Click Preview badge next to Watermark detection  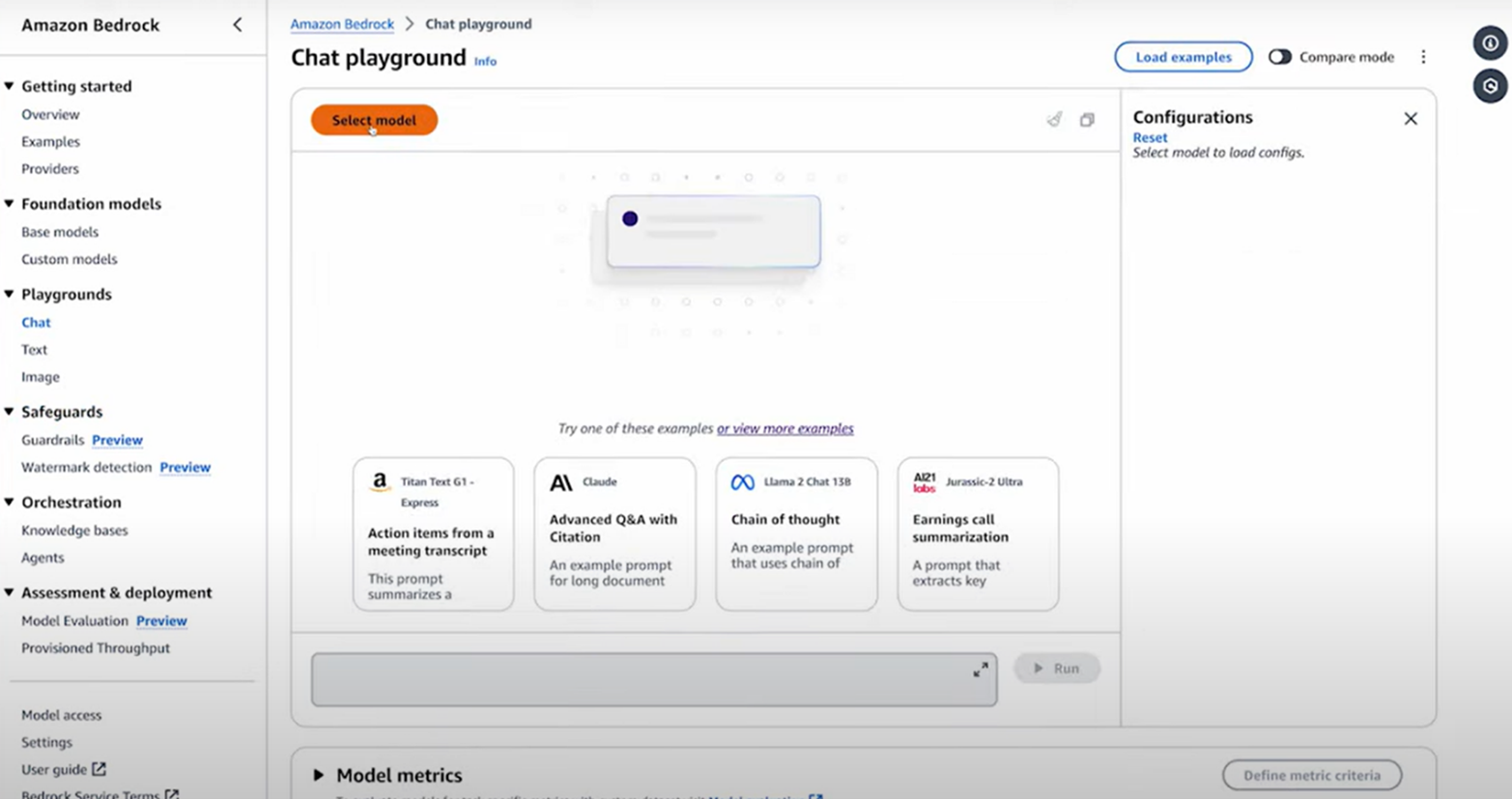click(185, 467)
